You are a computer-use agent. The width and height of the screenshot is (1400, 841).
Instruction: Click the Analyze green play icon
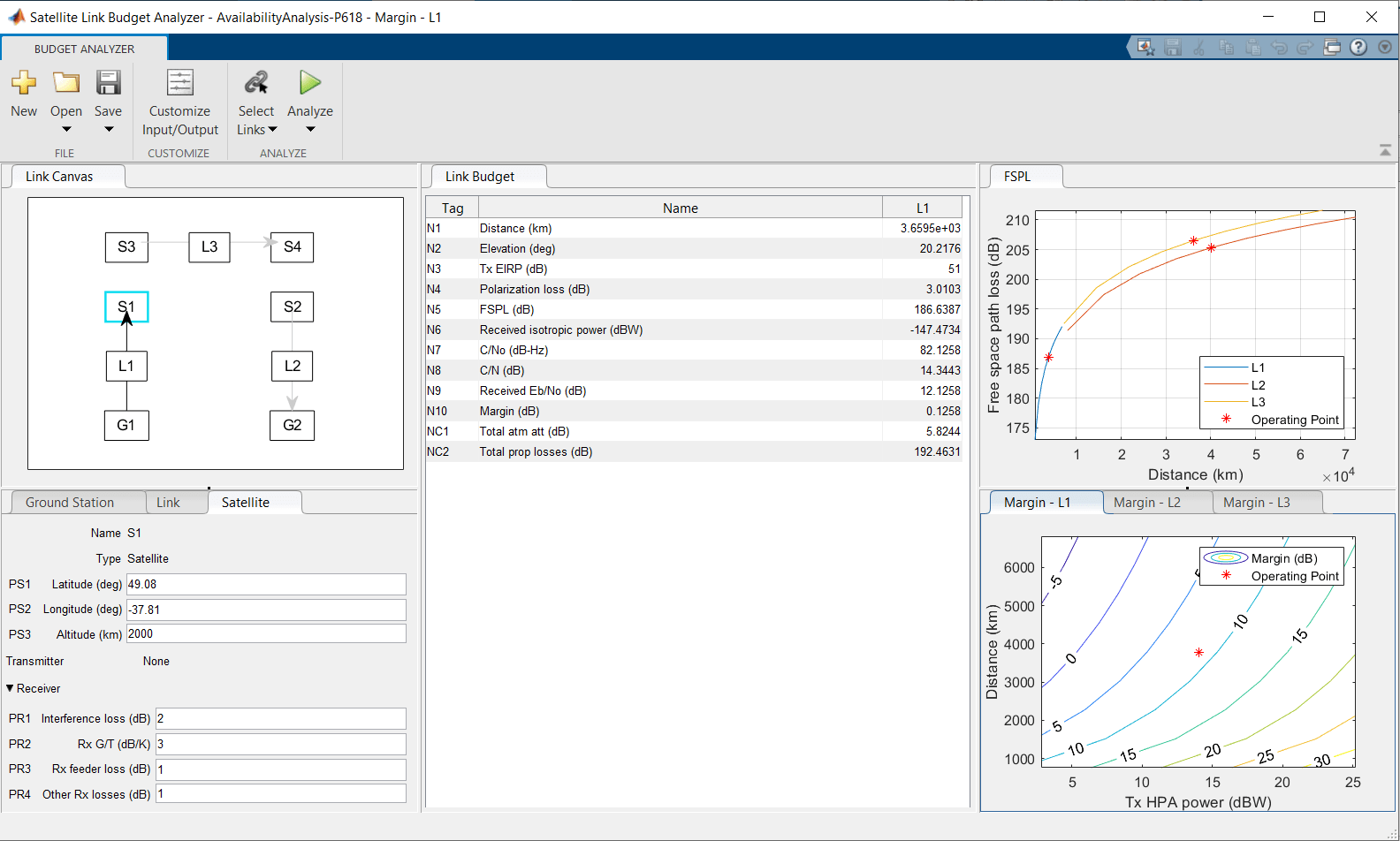(x=310, y=83)
